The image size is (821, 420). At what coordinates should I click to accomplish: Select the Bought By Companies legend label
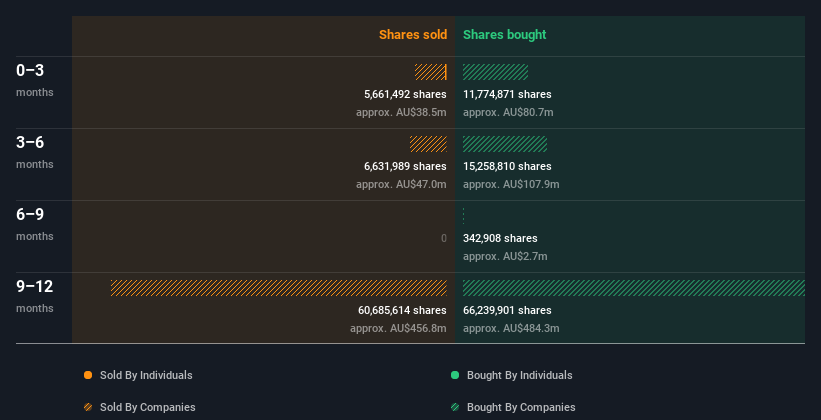tap(521, 407)
